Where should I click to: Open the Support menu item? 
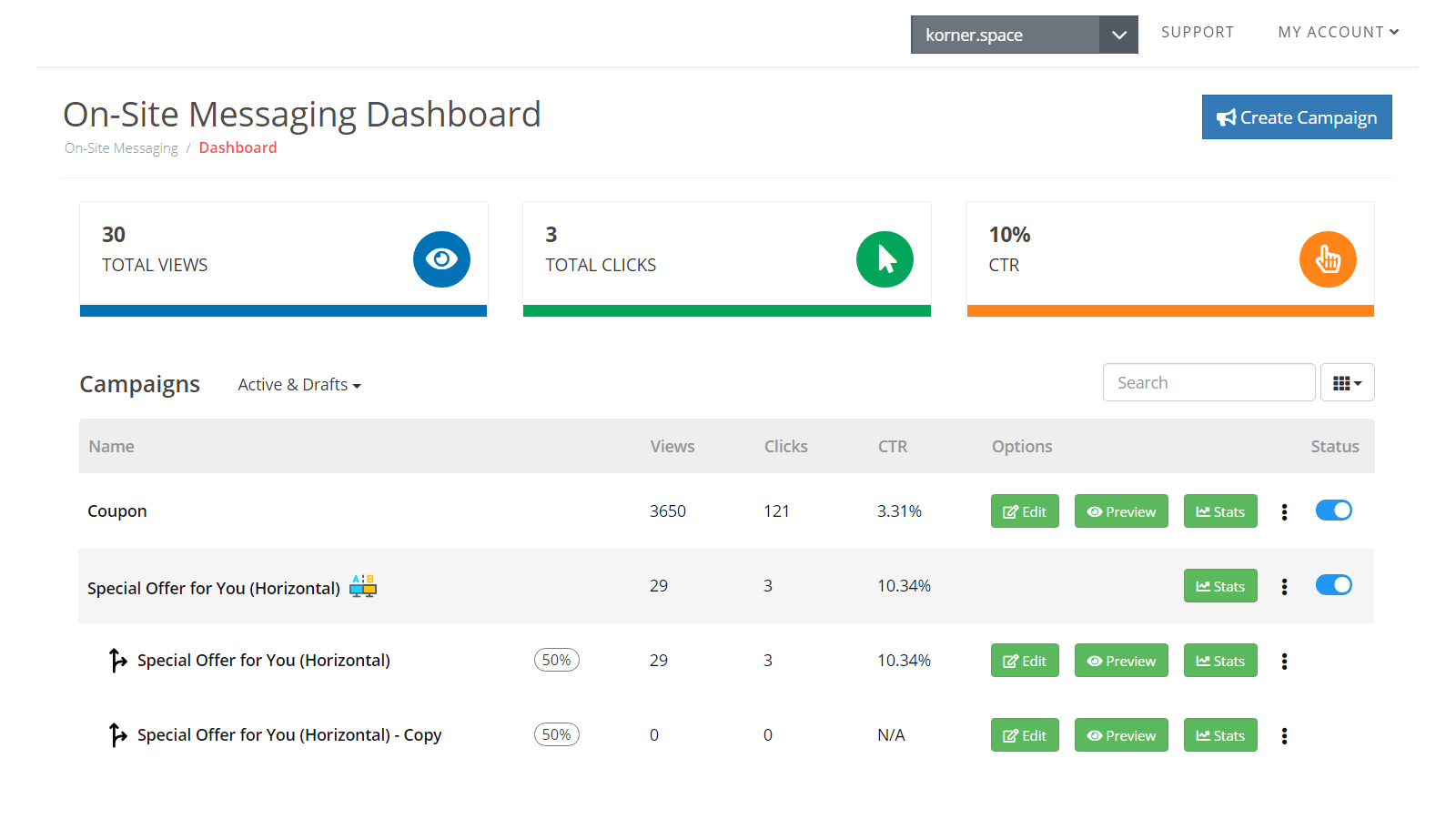click(1198, 32)
